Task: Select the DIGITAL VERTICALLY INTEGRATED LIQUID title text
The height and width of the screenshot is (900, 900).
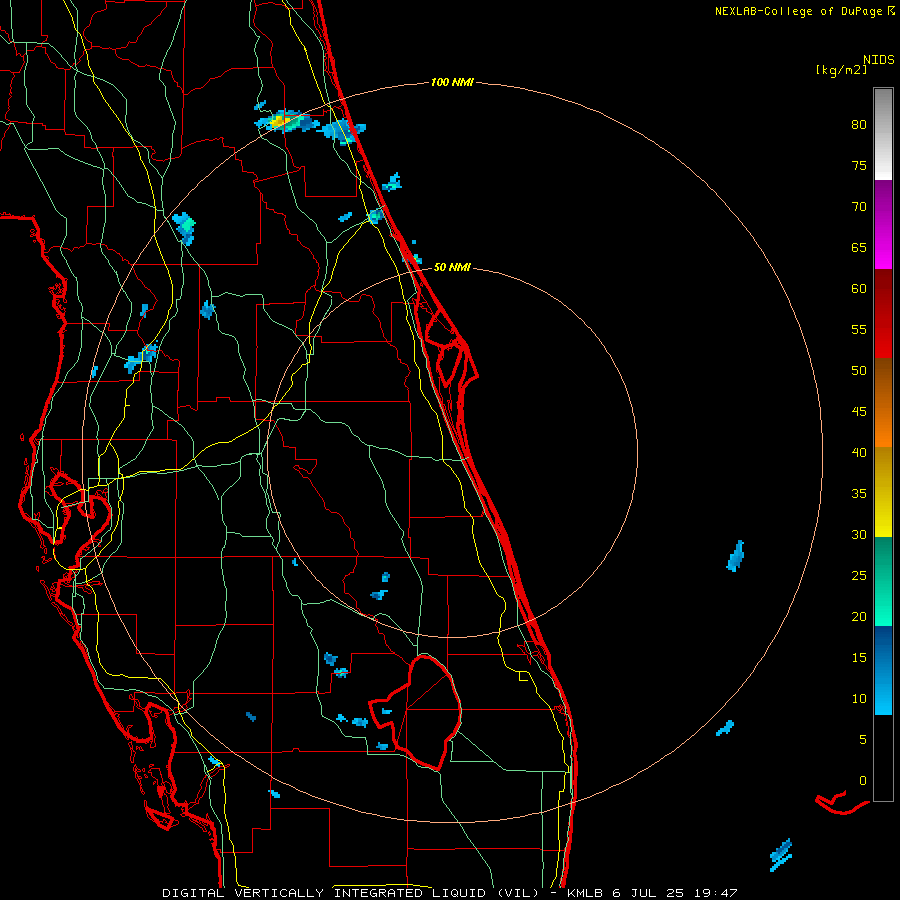Action: click(x=324, y=893)
